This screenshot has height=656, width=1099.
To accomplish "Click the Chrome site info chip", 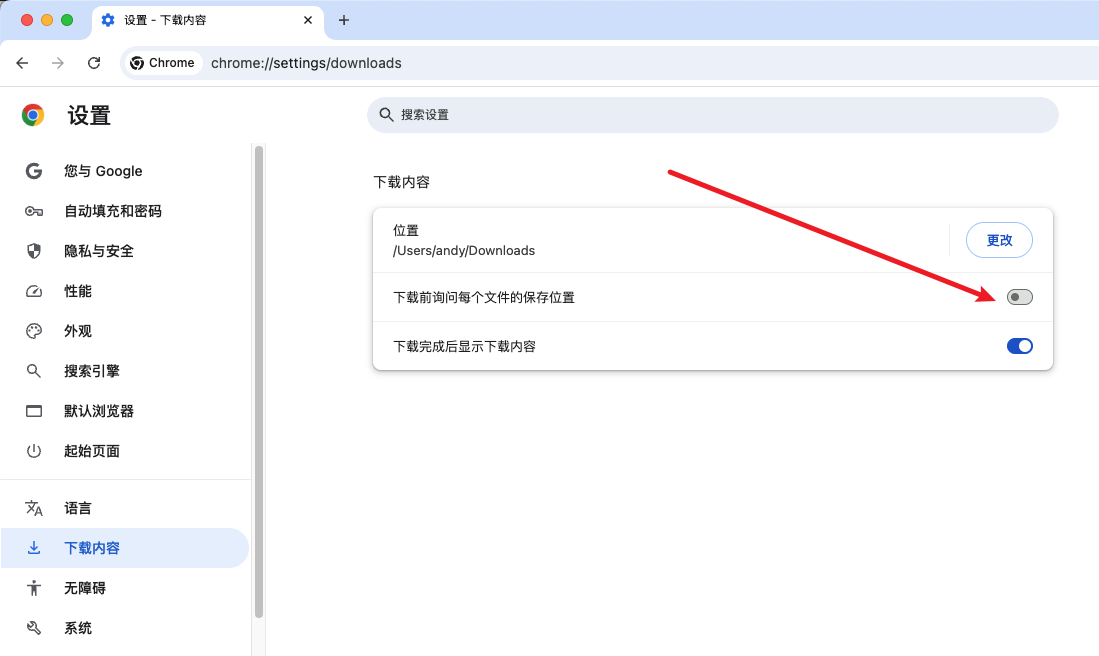I will pos(163,63).
